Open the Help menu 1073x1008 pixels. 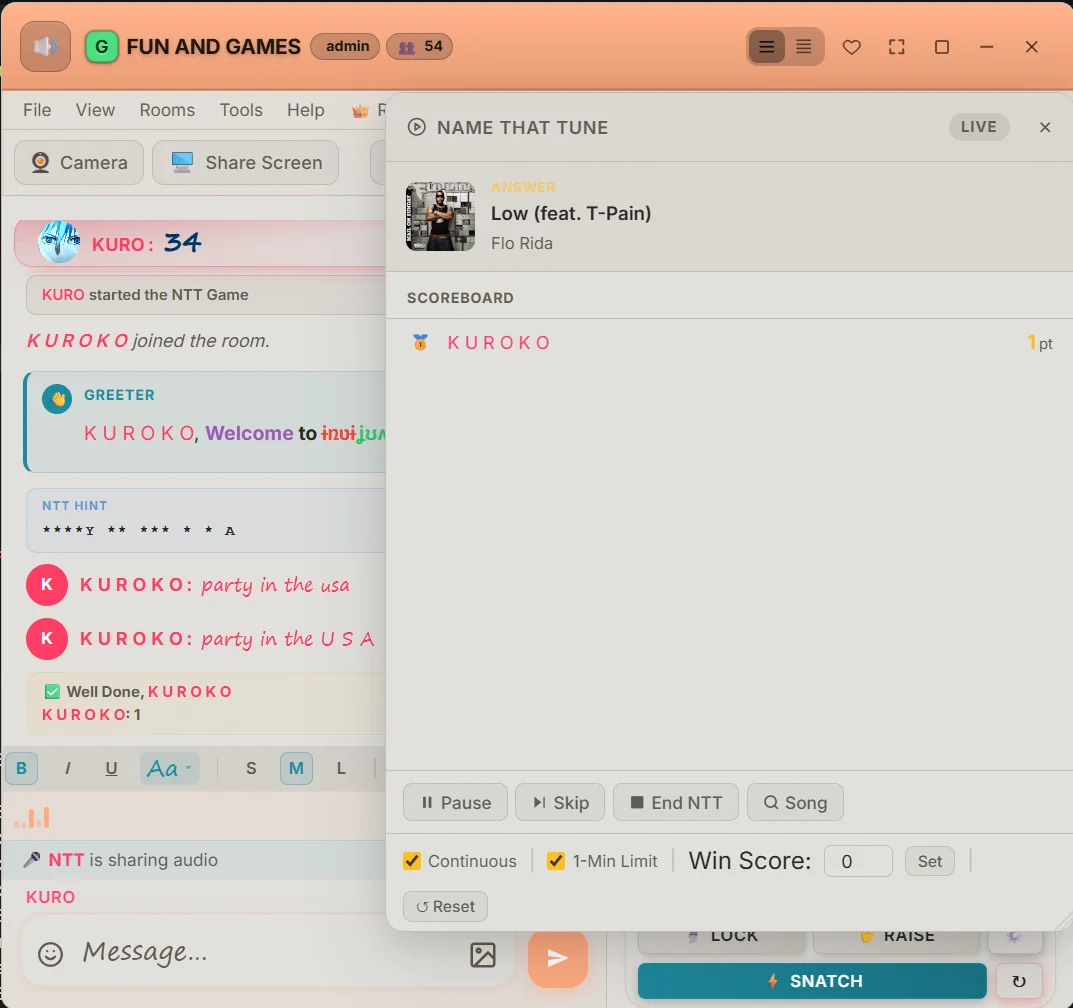[x=305, y=110]
